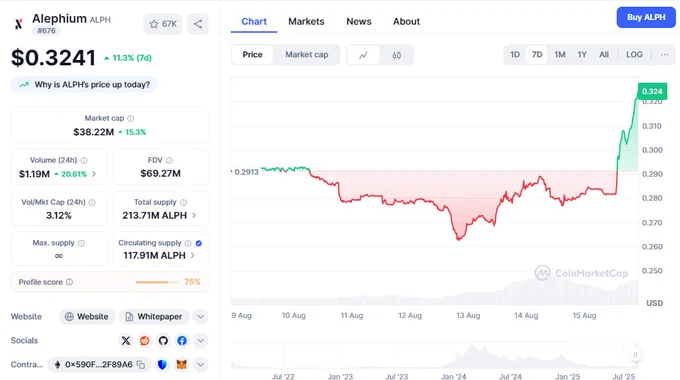Expand the Contracts dropdown chevron
This screenshot has height=380, width=680.
pyautogui.click(x=200, y=365)
